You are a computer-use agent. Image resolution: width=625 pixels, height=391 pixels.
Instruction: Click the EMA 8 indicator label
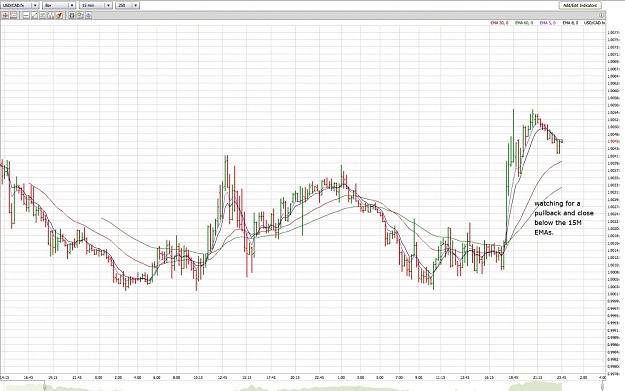coord(570,23)
